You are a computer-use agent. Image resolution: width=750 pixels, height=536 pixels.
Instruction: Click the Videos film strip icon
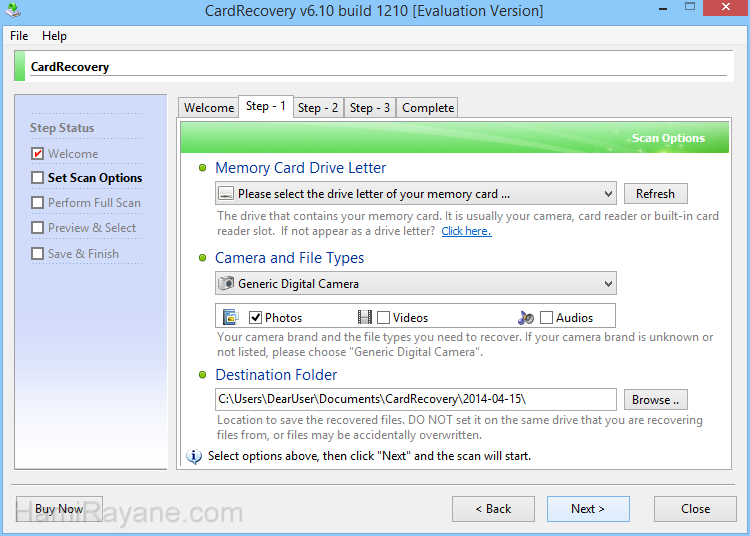pos(365,317)
